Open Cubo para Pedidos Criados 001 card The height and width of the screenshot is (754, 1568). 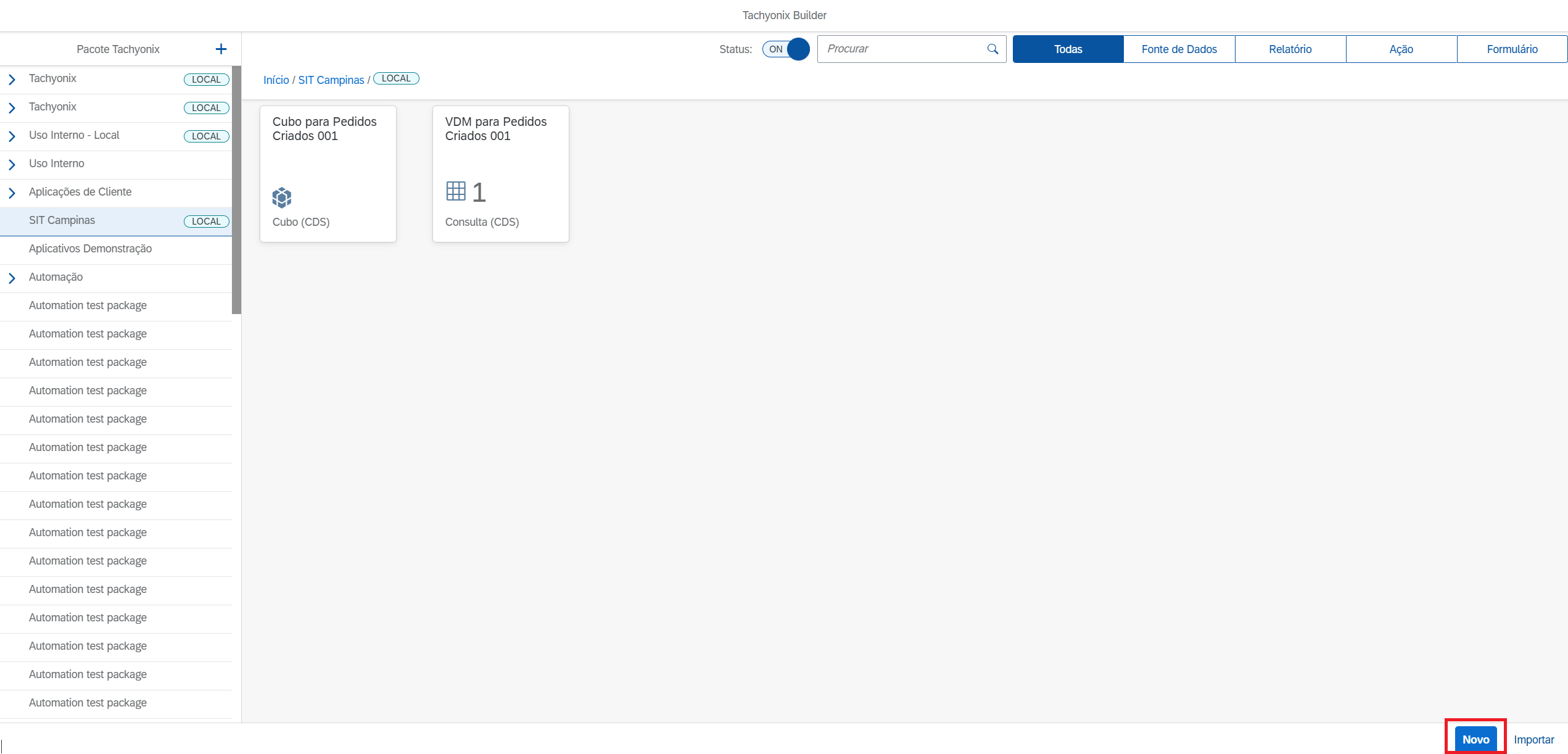pos(328,174)
